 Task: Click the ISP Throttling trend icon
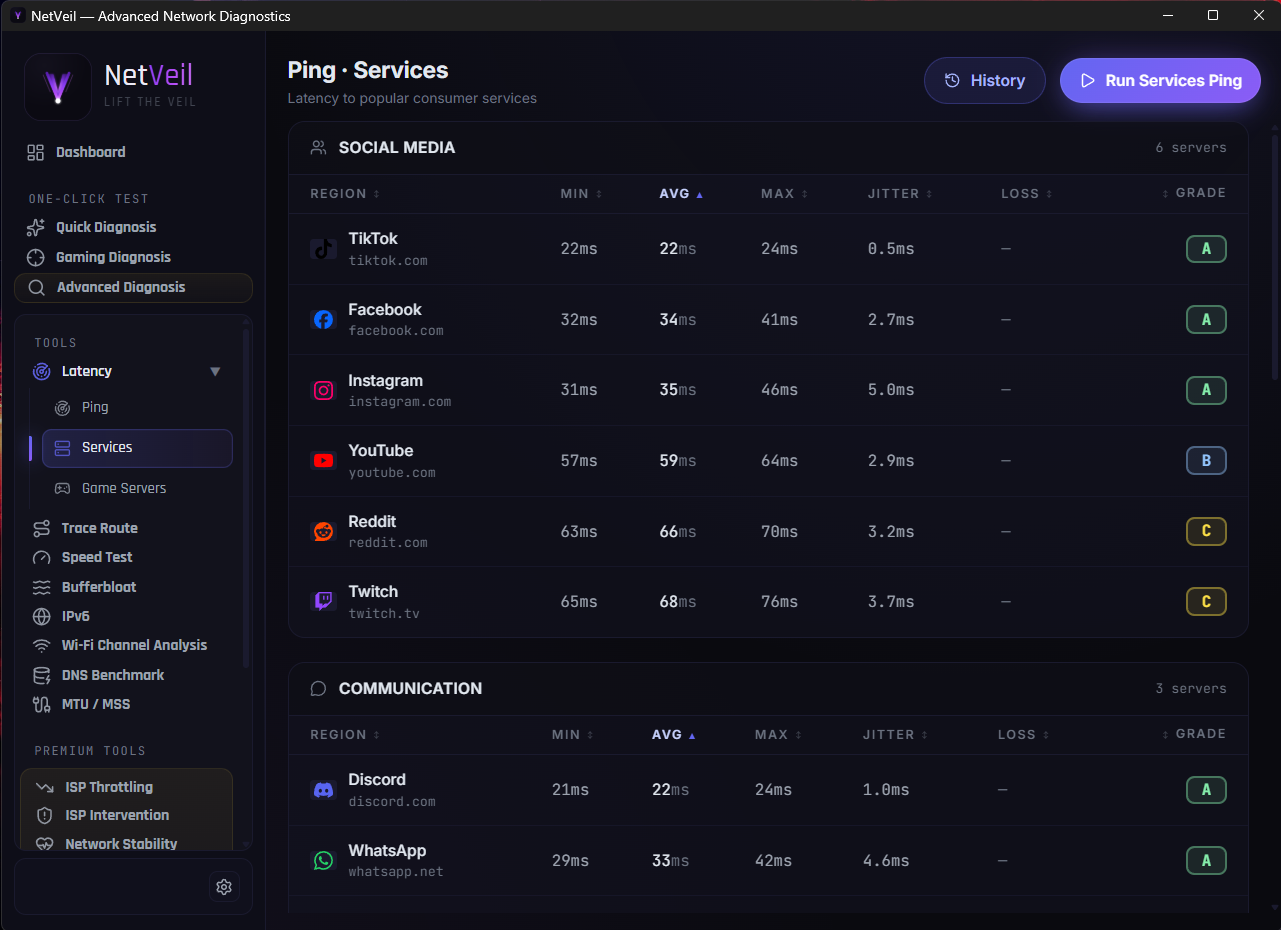(x=44, y=787)
